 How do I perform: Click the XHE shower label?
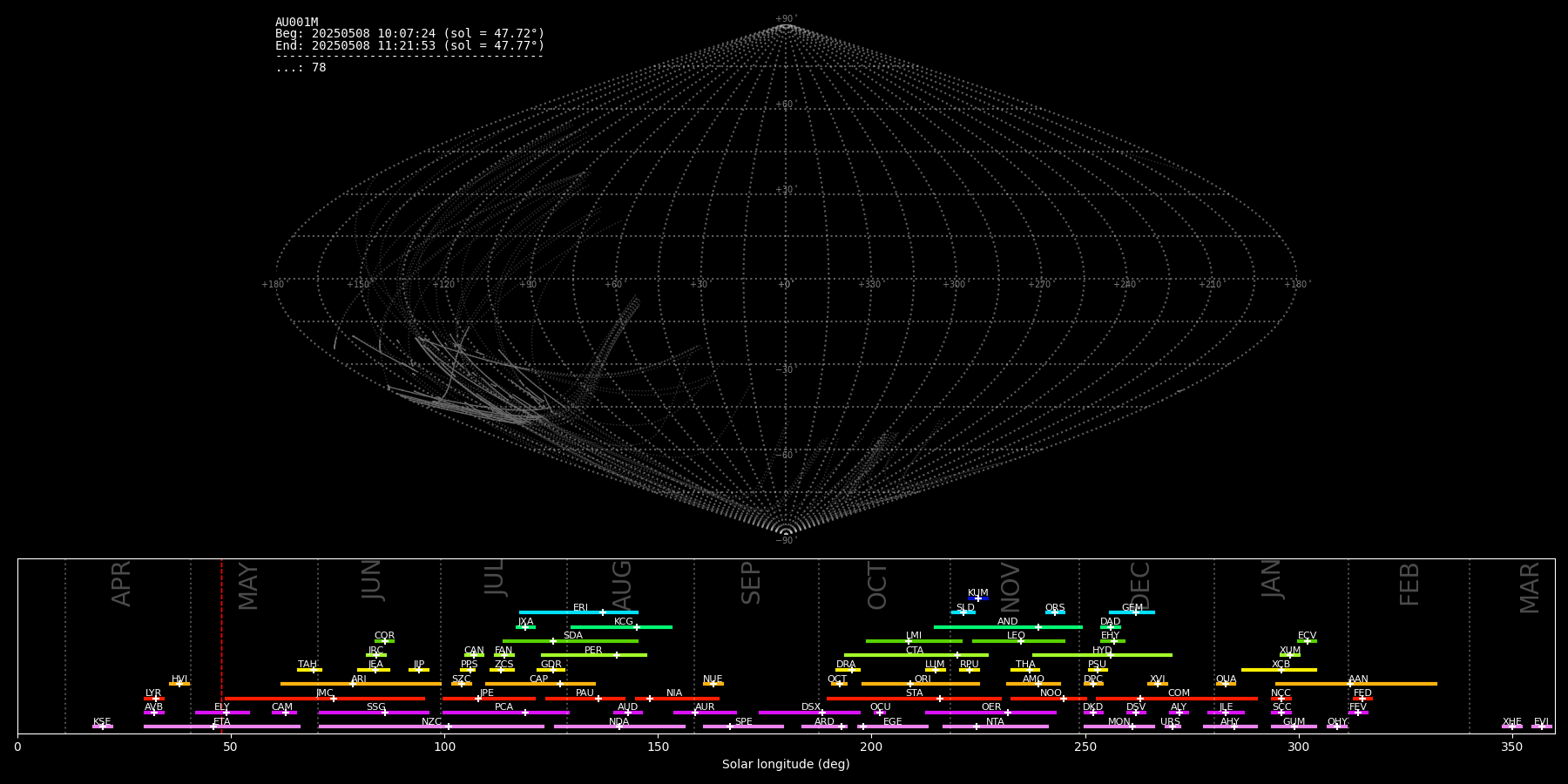[x=1511, y=722]
